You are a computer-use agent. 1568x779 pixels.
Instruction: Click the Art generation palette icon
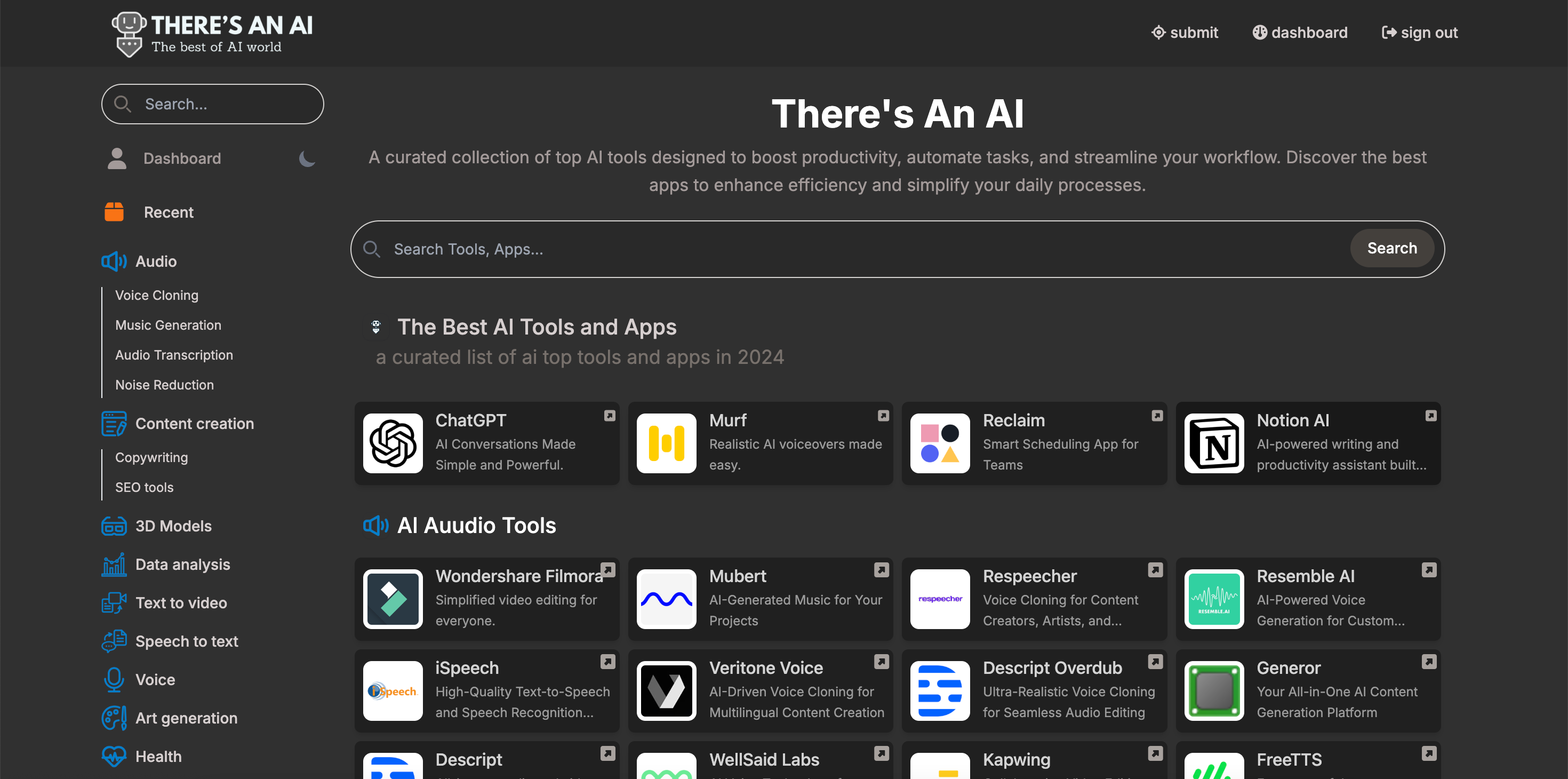pos(114,718)
